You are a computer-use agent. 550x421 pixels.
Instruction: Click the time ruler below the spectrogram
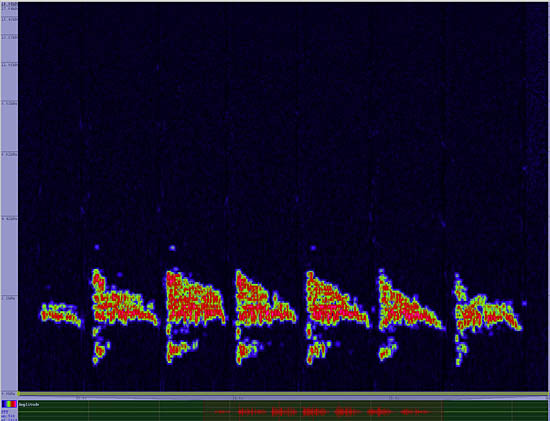pos(283,398)
